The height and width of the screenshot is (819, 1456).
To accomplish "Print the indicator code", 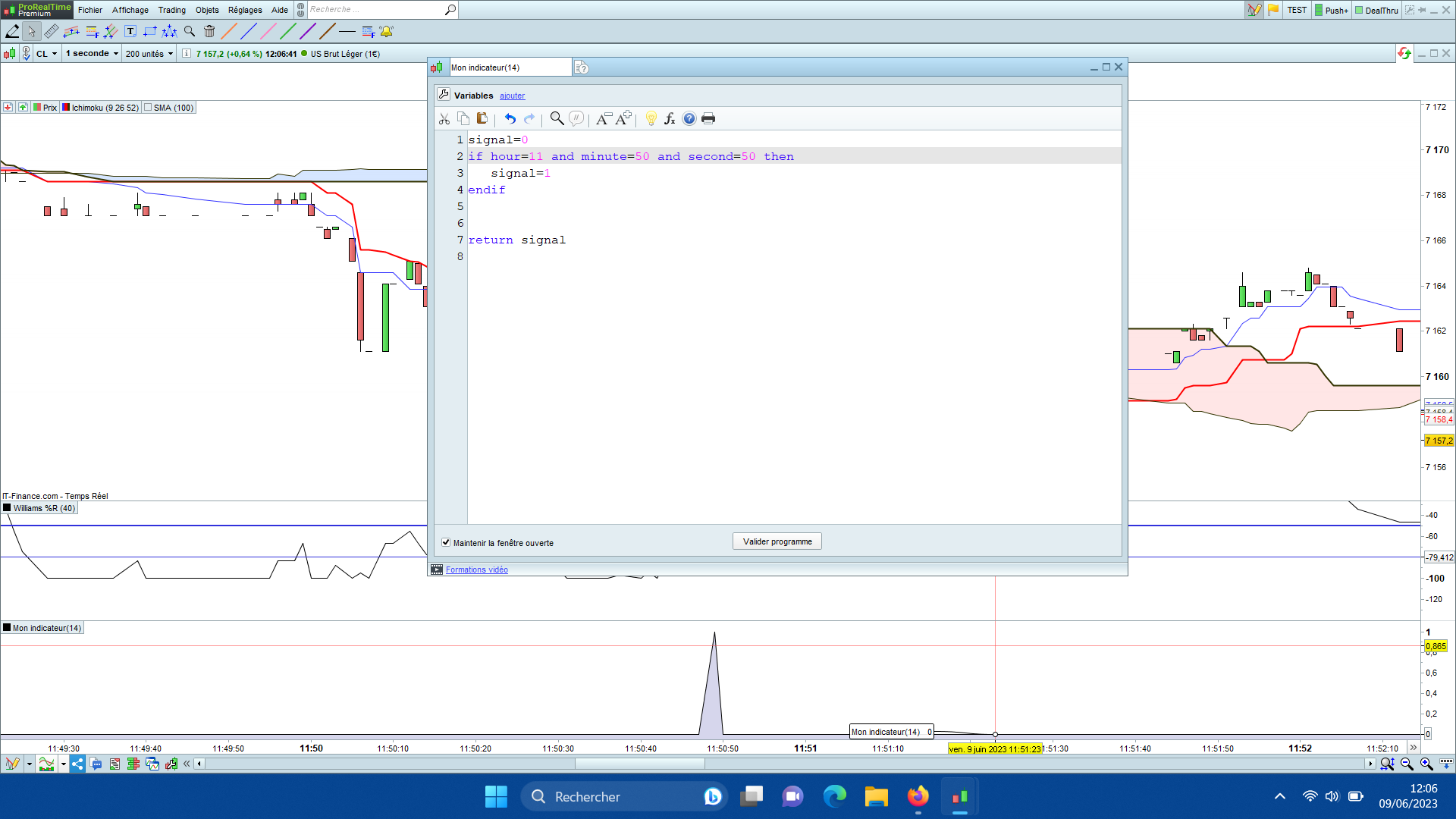I will pos(708,118).
